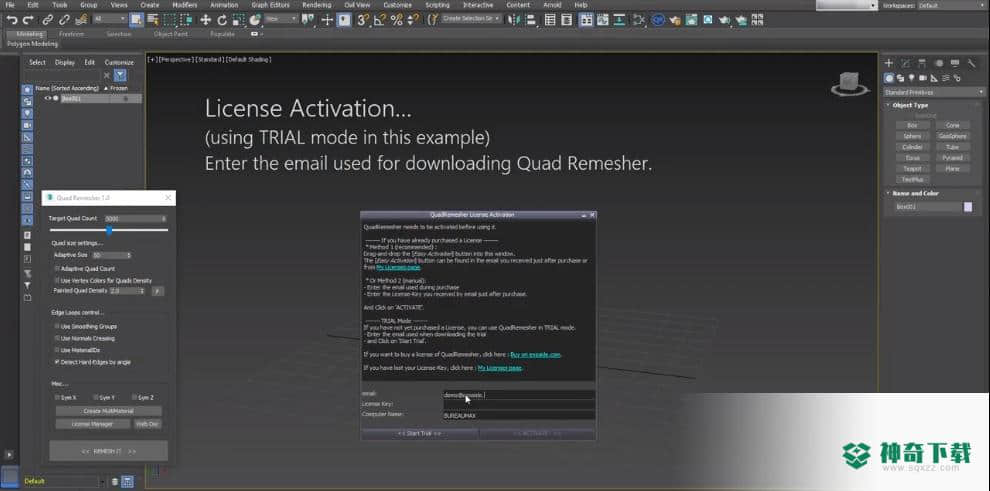Viewport: 990px width, 491px height.
Task: Open the Modifiers menu
Action: point(185,5)
